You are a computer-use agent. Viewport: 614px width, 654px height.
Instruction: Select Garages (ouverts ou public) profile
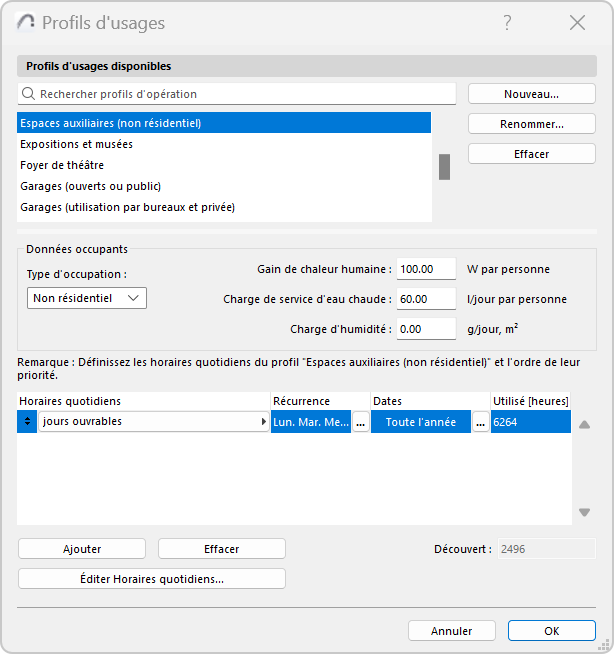coord(91,186)
